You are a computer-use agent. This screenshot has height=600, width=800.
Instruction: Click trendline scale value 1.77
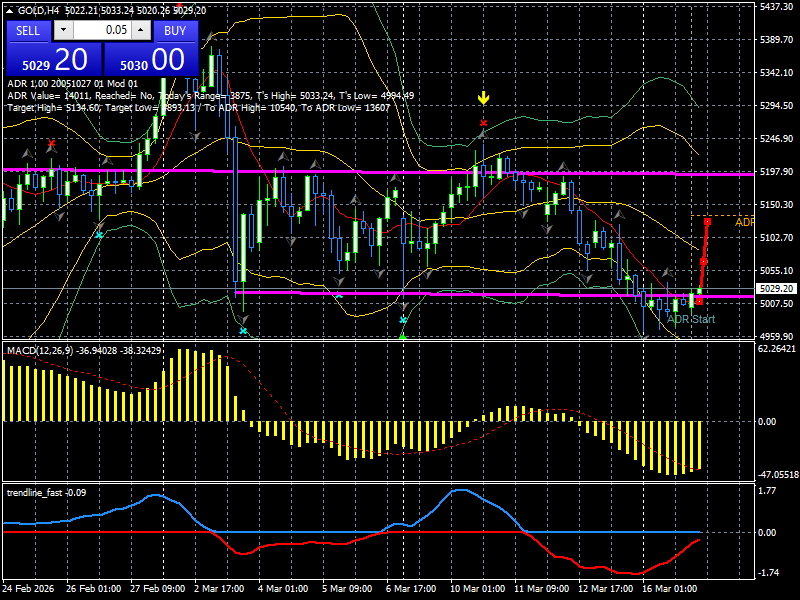pyautogui.click(x=767, y=491)
